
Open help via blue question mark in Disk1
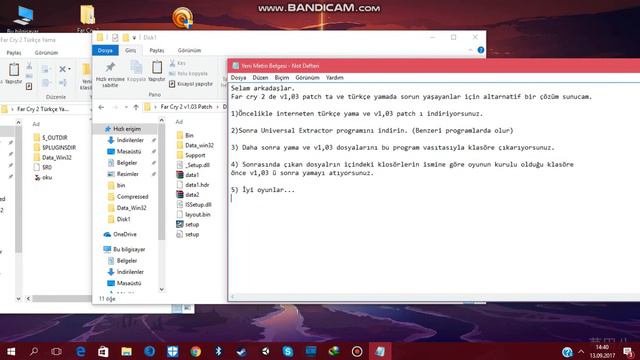481,50
